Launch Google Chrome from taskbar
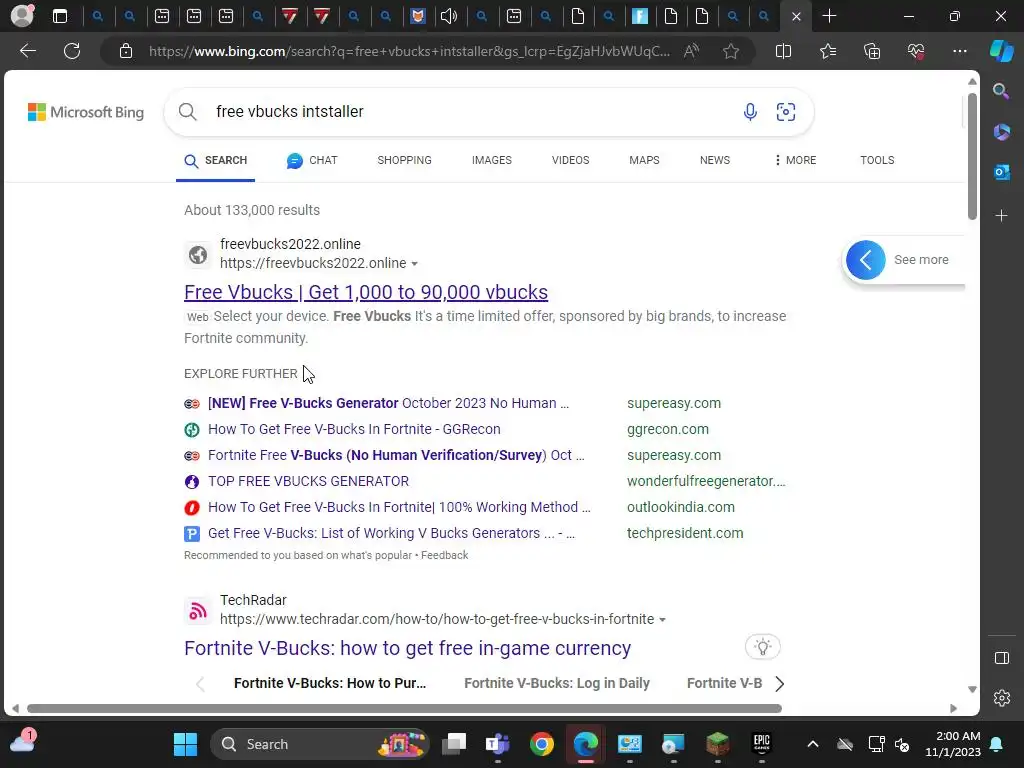The width and height of the screenshot is (1024, 768). tap(541, 744)
